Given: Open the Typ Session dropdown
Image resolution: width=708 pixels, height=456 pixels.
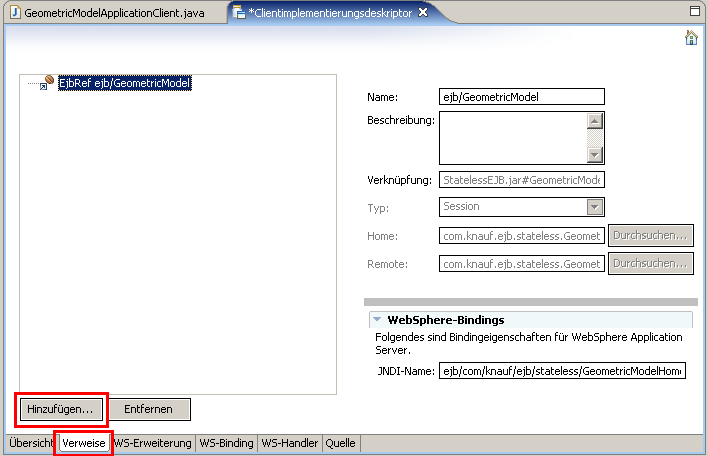Looking at the screenshot, I should (594, 207).
